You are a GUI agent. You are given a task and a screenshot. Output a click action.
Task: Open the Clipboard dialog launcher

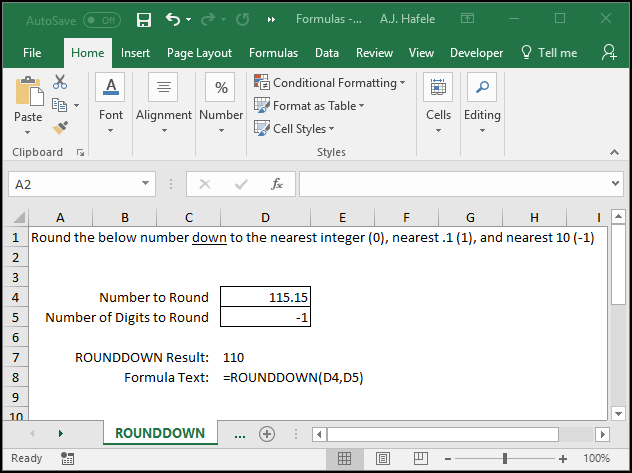click(x=80, y=152)
